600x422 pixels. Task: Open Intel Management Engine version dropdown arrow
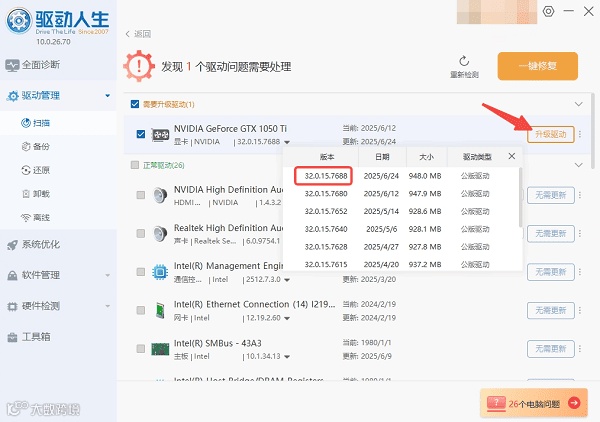click(x=287, y=280)
